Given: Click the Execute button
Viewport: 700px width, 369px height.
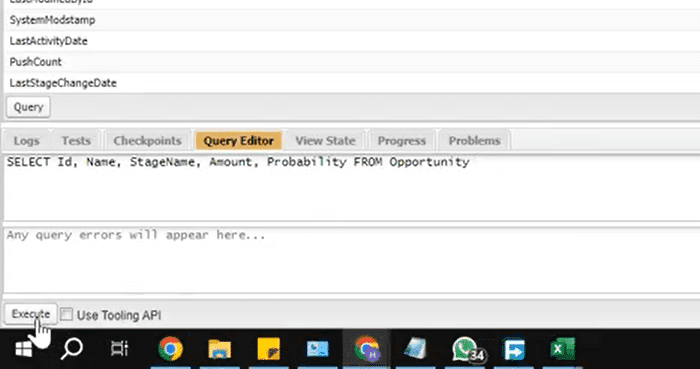Looking at the screenshot, I should 30,314.
